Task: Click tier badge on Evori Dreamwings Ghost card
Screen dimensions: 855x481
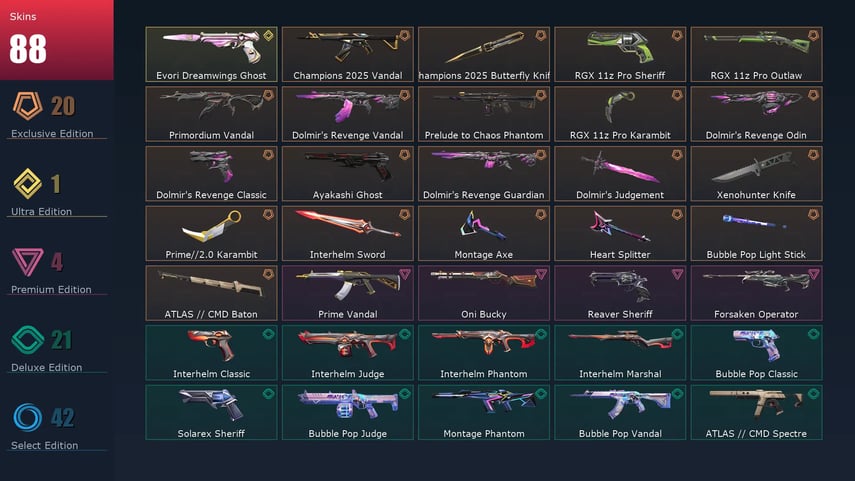Action: pyautogui.click(x=268, y=36)
